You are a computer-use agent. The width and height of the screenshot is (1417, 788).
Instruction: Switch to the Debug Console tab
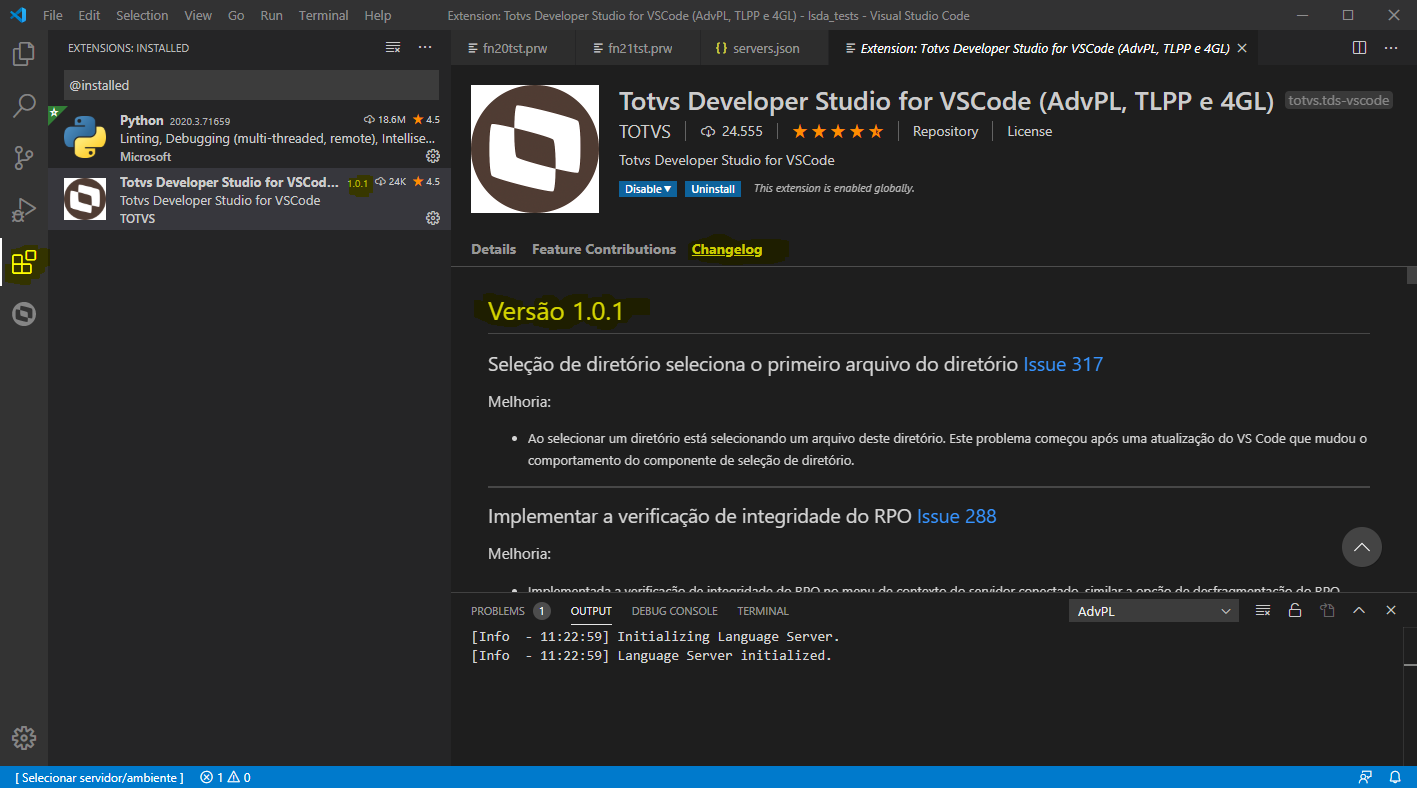pos(674,611)
